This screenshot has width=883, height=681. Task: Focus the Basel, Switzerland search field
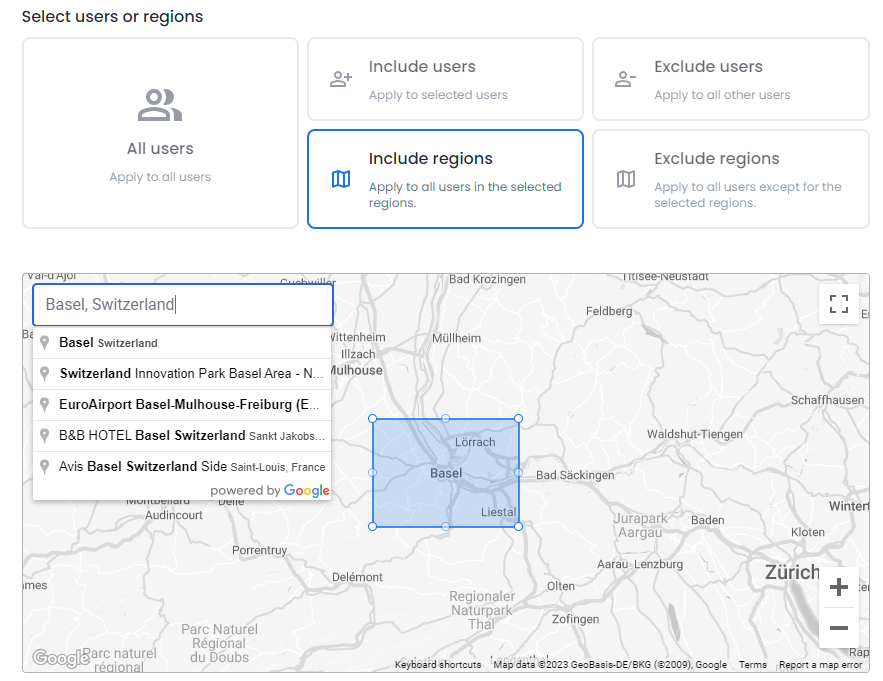point(183,305)
